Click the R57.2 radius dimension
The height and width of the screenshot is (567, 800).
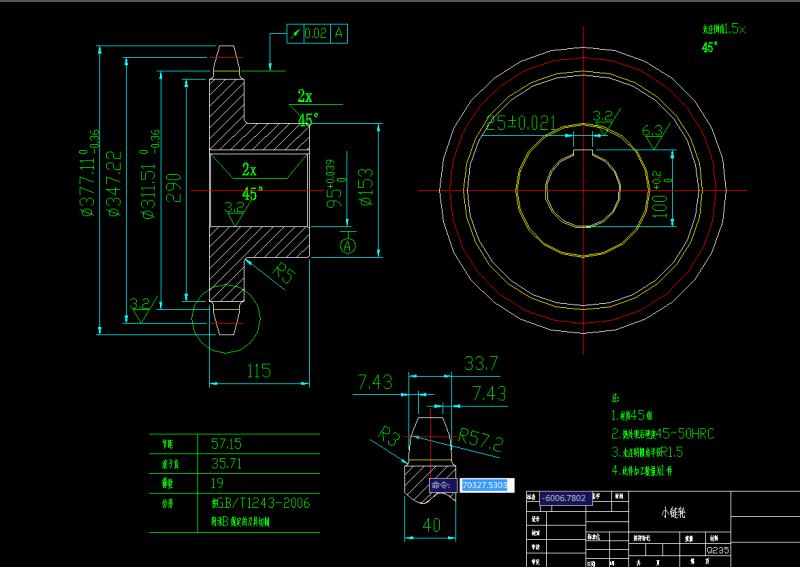tap(481, 438)
